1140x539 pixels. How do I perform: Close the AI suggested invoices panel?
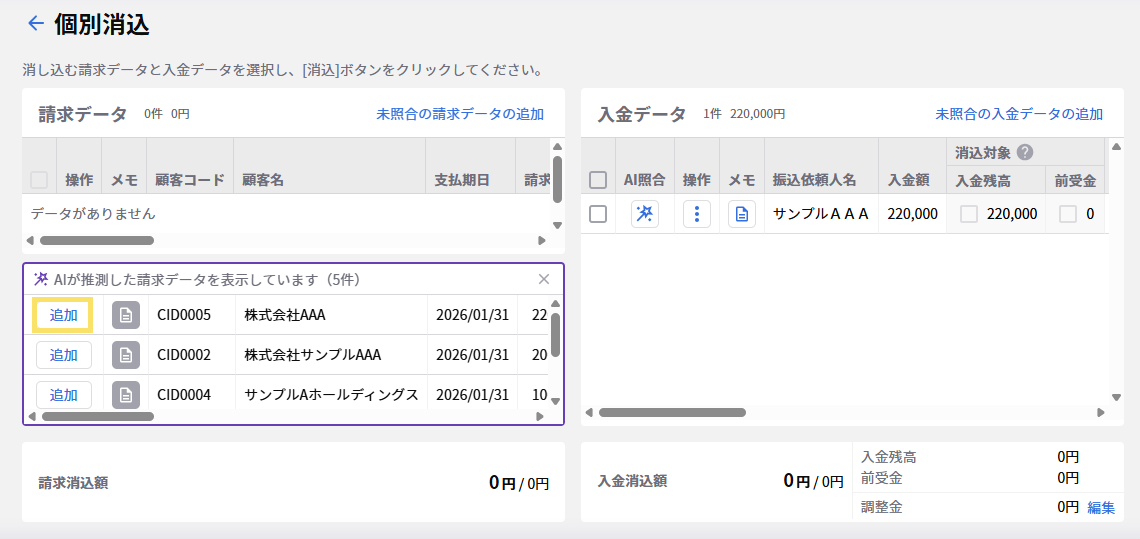544,279
